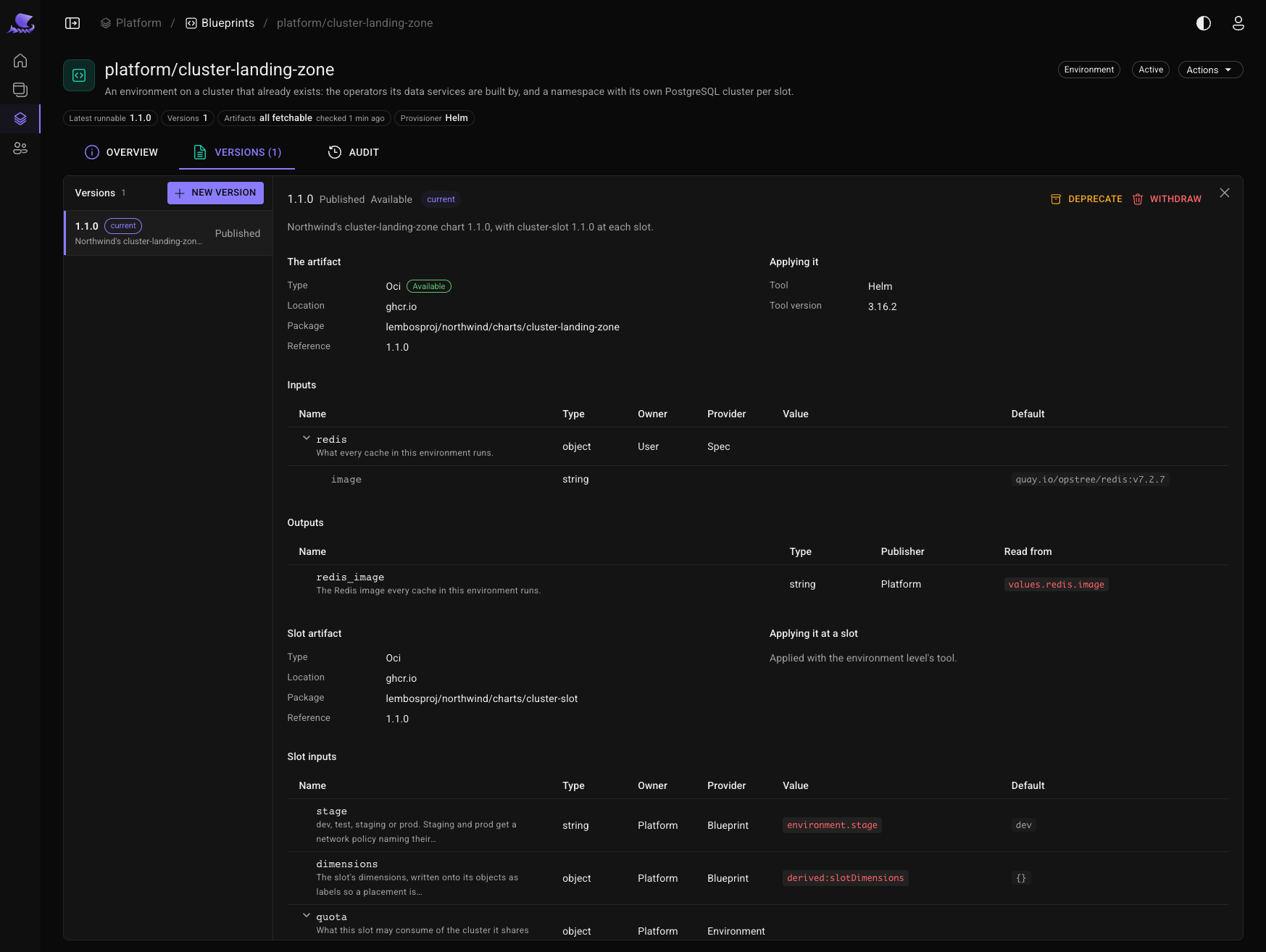Click the redis_image output name
The image size is (1266, 952).
[x=350, y=577]
